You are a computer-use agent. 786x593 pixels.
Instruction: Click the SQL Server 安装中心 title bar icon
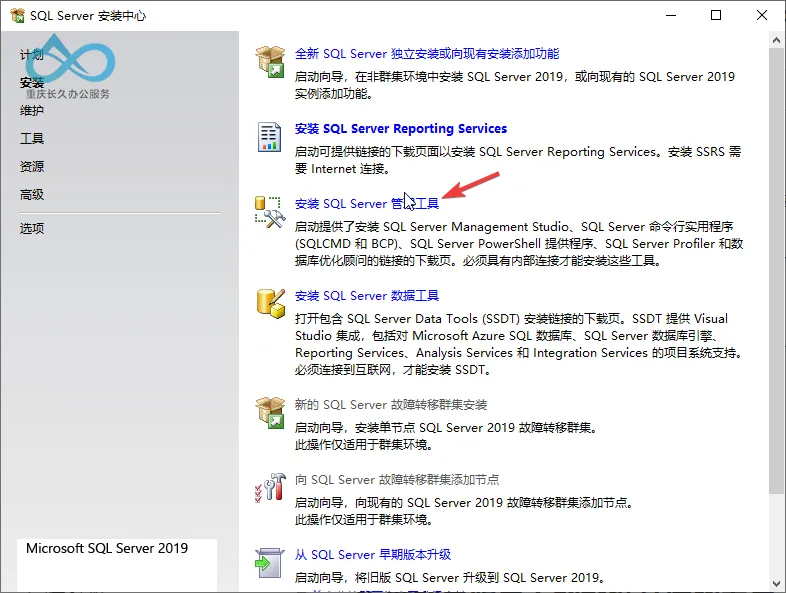click(x=17, y=16)
